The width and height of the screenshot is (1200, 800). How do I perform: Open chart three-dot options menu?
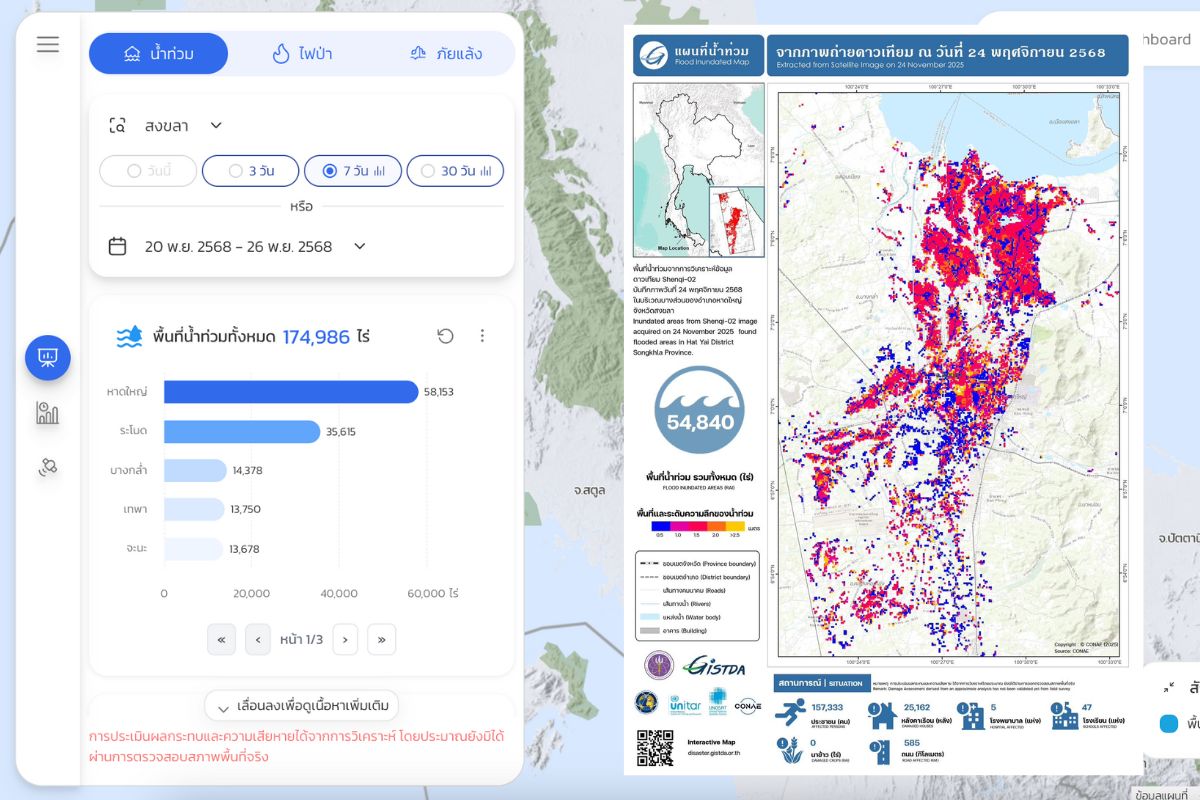[482, 336]
